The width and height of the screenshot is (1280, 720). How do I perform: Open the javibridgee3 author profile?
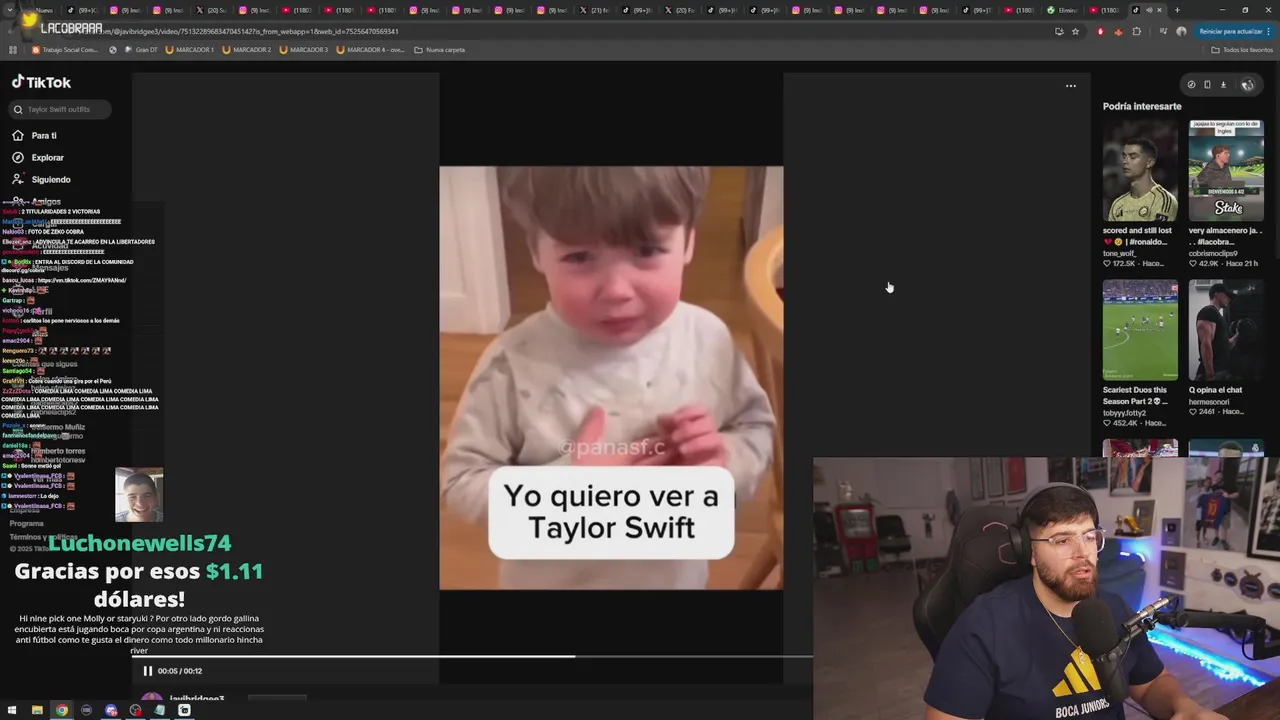coord(196,699)
